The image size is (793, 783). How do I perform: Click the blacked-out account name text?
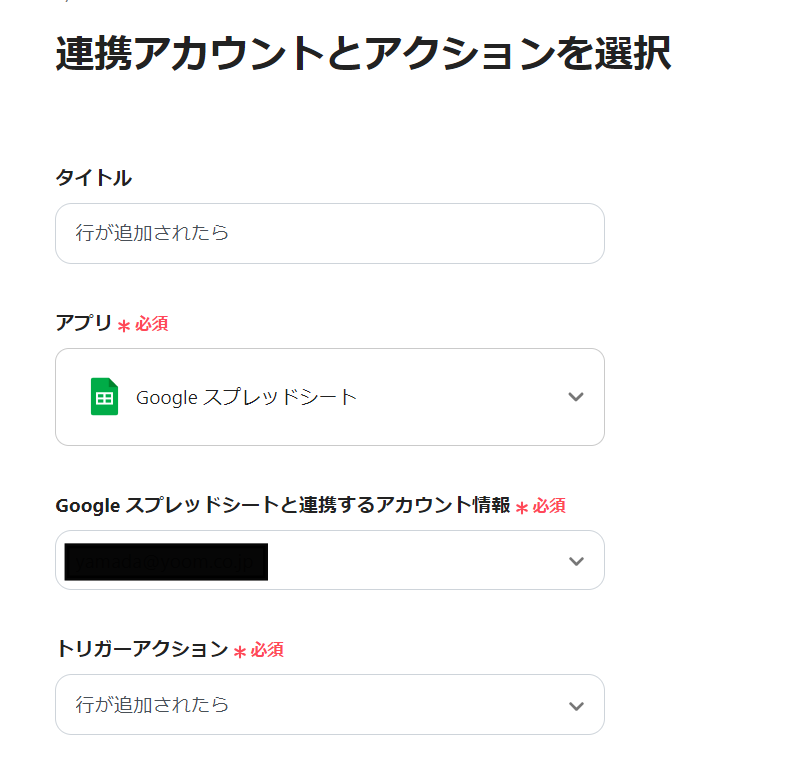166,562
